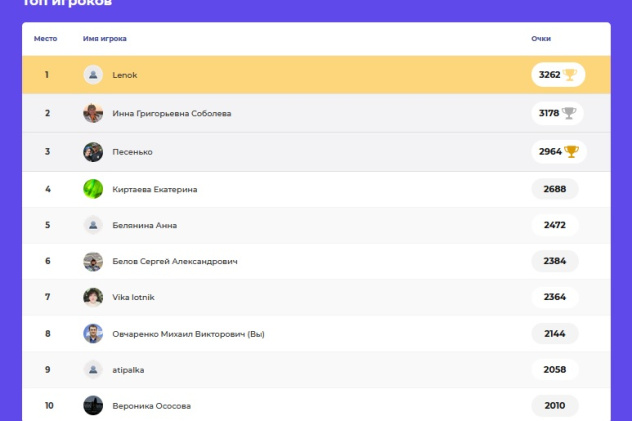Click the 2688 points badge
This screenshot has height=421, width=632.
[x=555, y=189]
